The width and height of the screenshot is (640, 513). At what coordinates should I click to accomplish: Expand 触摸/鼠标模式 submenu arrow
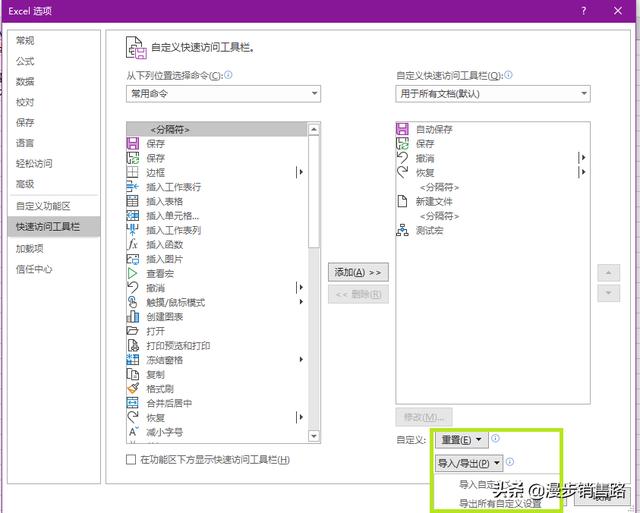coord(301,302)
